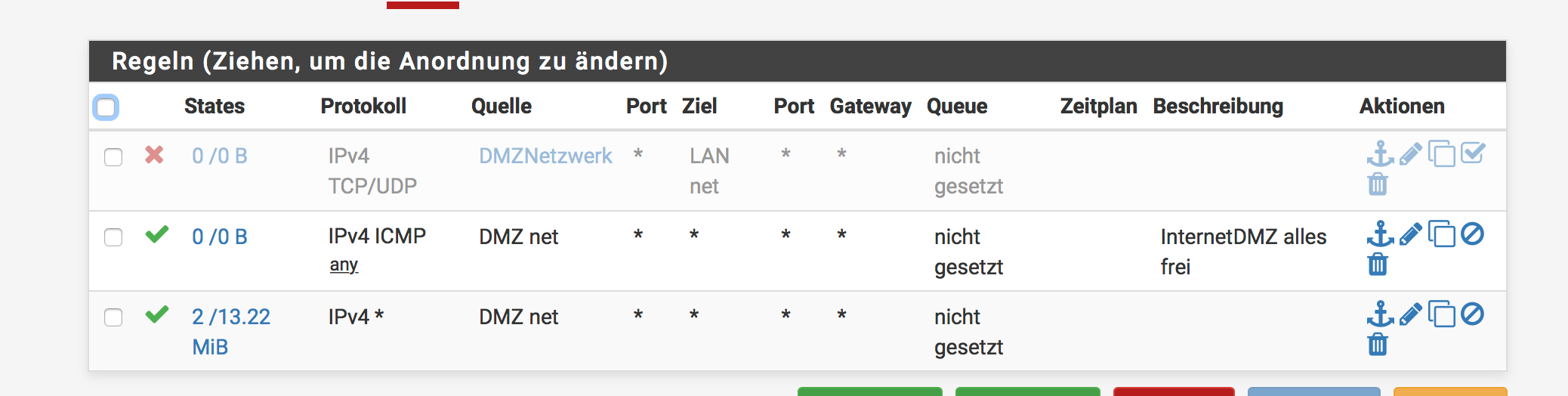
Task: Open the DMZNetzwerk alias link
Action: point(545,156)
